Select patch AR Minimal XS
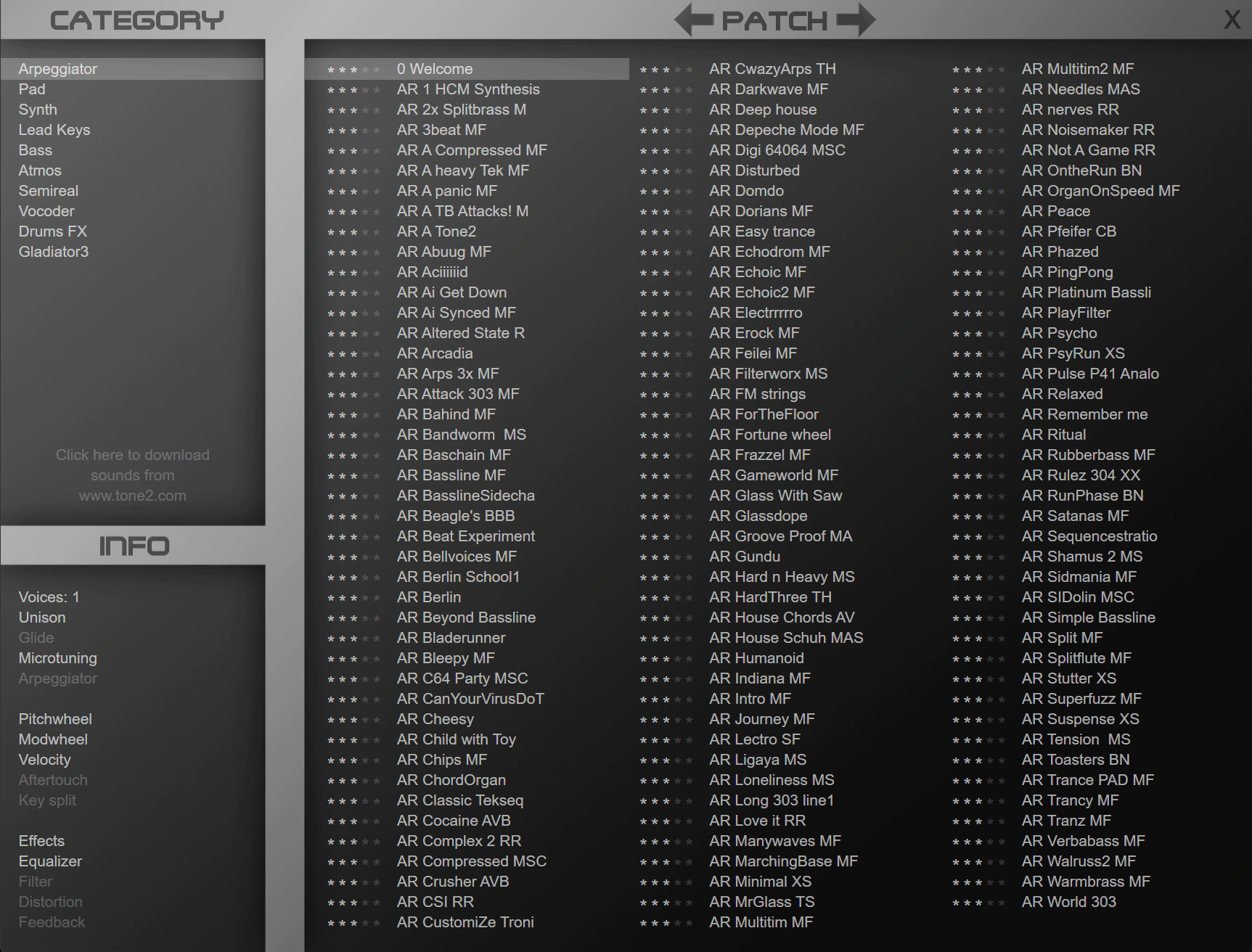This screenshot has height=952, width=1252. tap(760, 882)
